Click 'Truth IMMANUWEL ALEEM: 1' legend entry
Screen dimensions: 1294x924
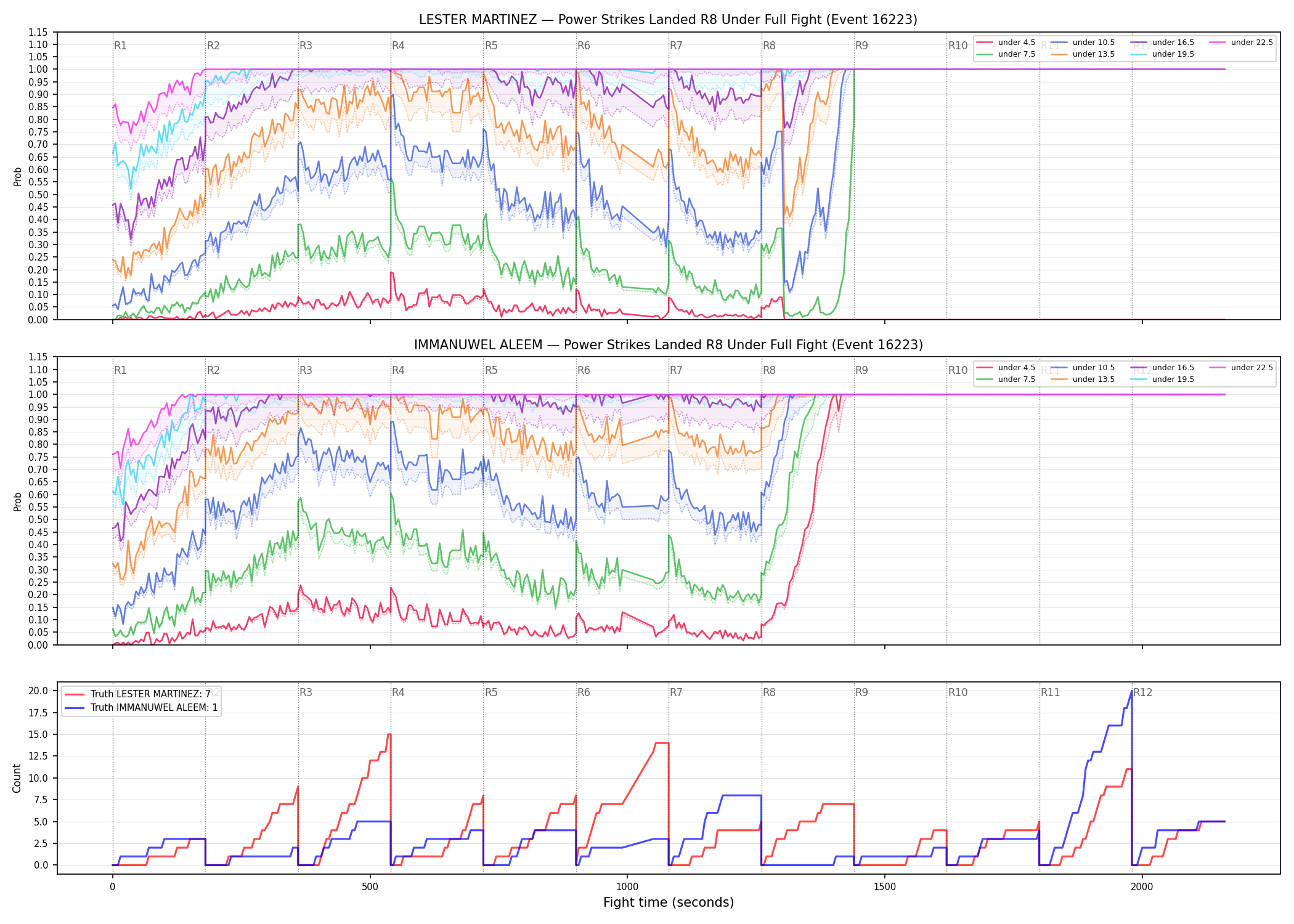(141, 708)
